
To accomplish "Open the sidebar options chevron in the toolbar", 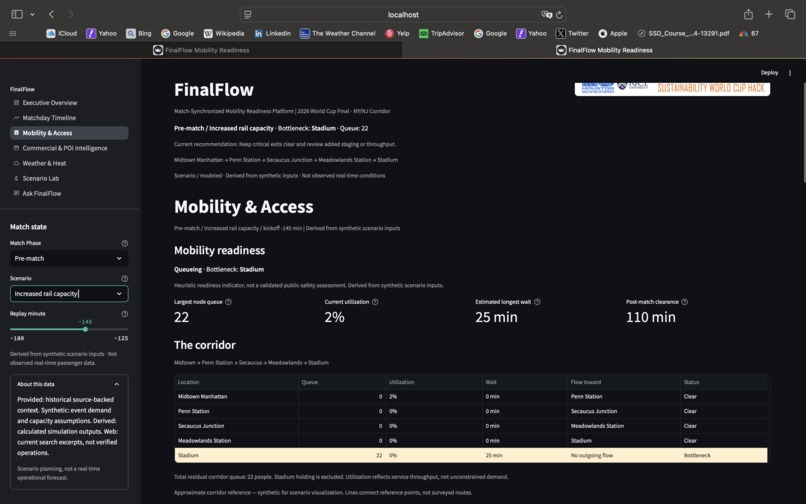I will (x=32, y=14).
